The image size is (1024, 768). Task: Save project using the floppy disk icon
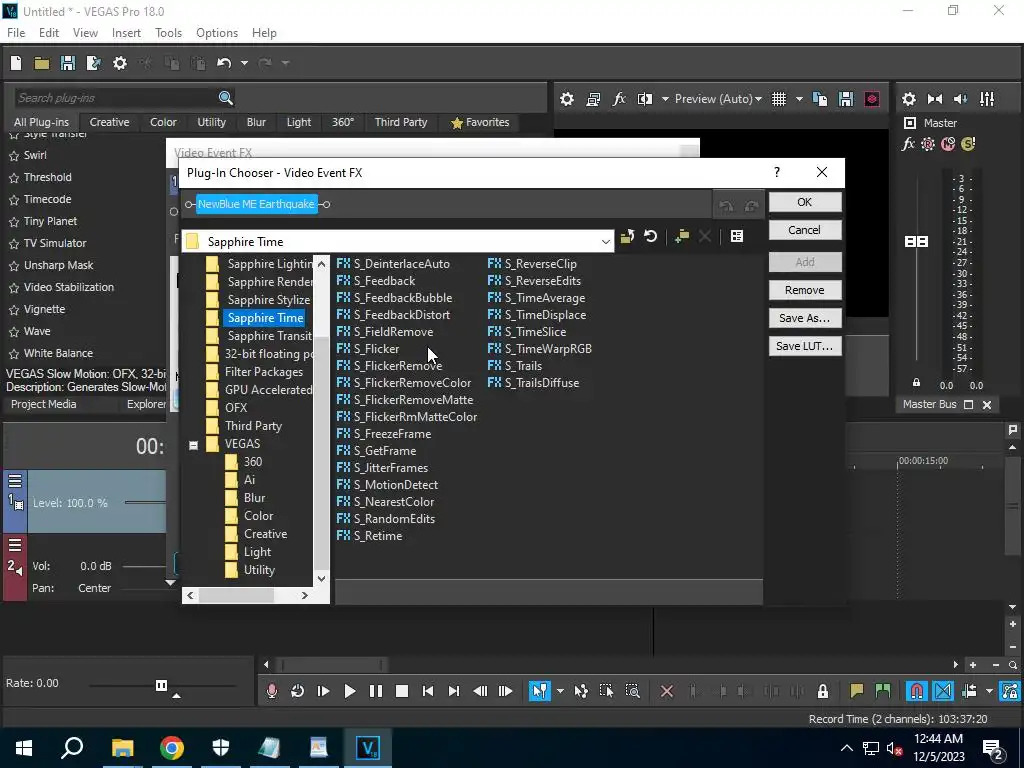coord(67,63)
